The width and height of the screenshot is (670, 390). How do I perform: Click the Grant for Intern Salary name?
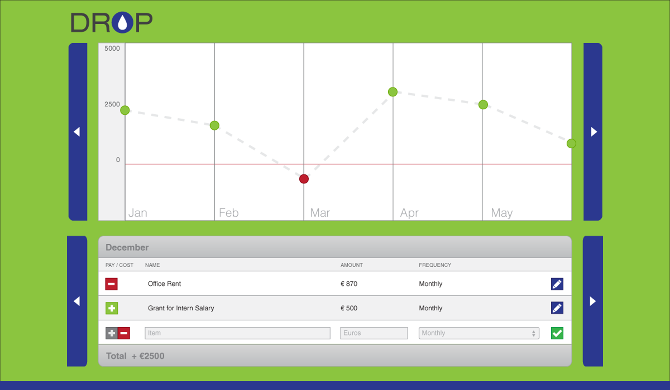coord(181,308)
